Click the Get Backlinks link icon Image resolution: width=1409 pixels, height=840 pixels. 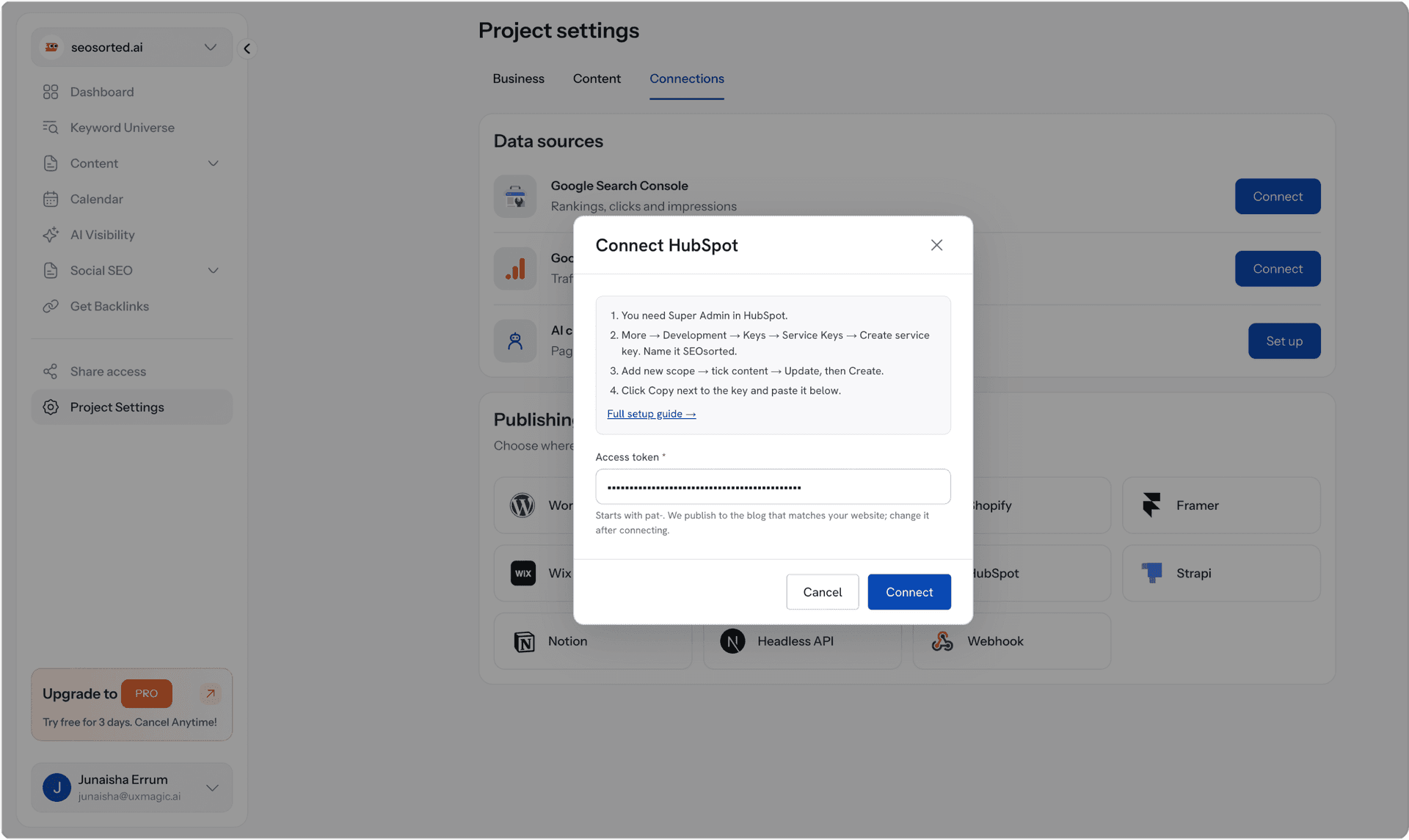(51, 307)
